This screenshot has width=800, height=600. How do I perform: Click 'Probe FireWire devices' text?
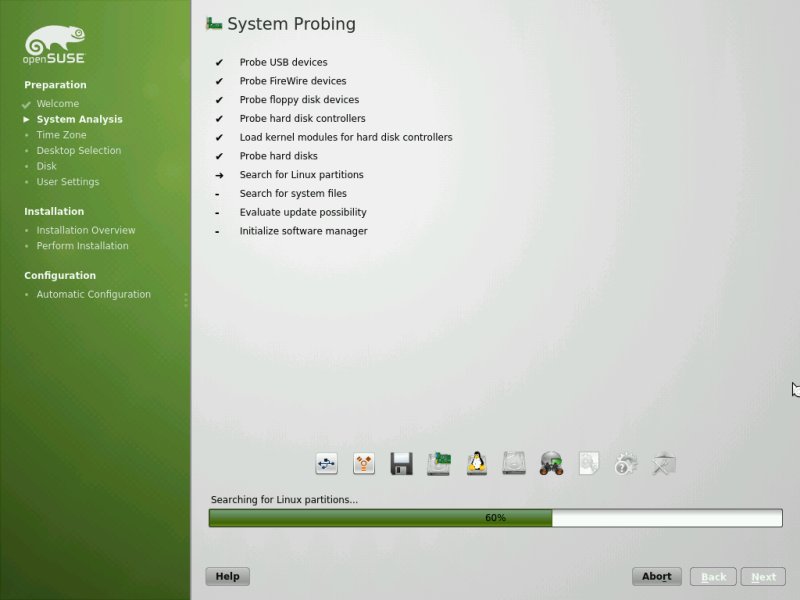pos(293,81)
